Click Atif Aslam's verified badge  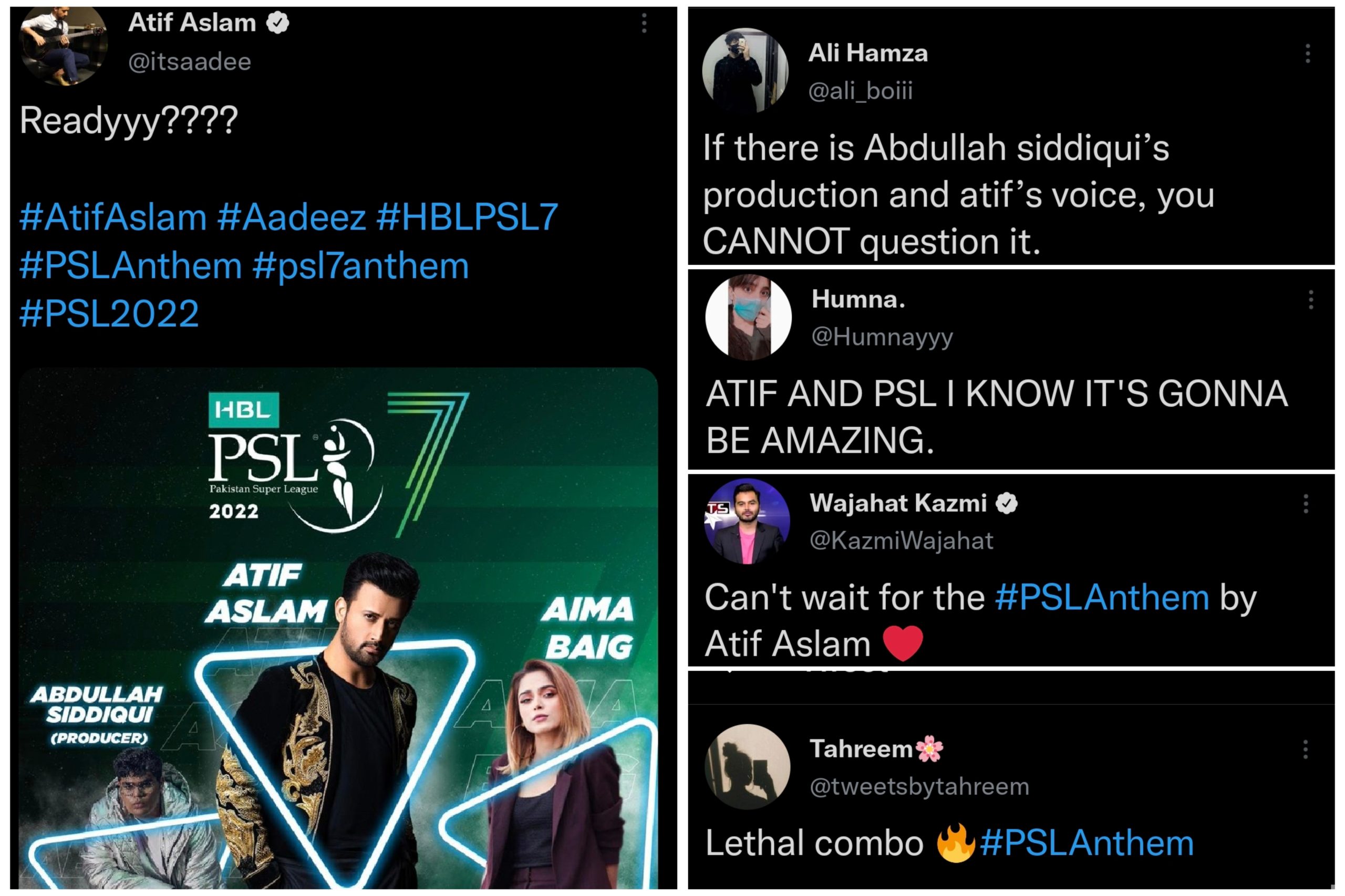tap(278, 24)
